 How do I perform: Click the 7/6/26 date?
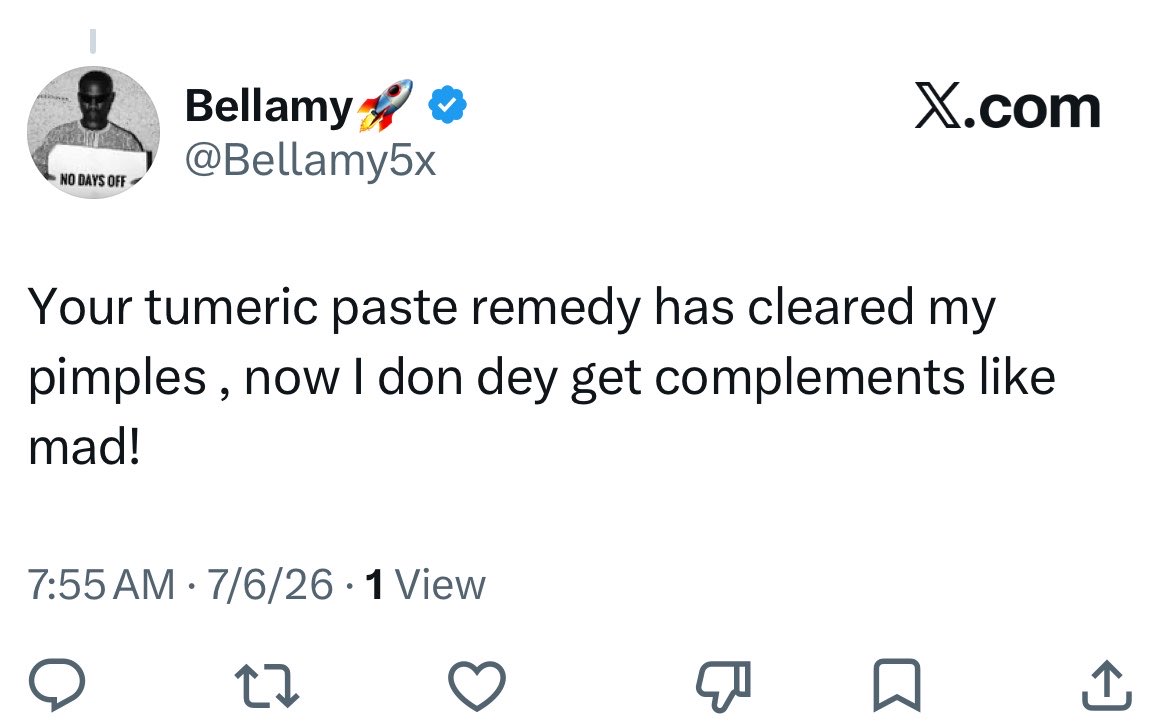point(270,584)
